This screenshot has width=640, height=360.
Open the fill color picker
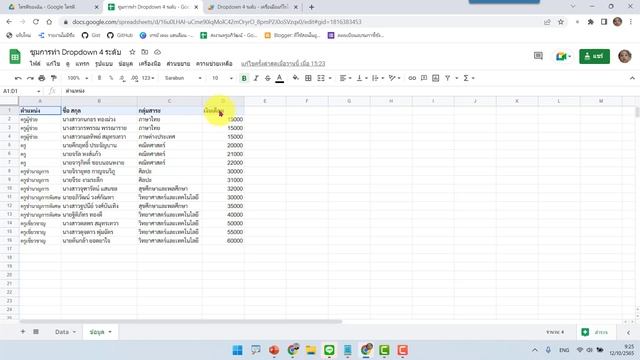tap(296, 78)
